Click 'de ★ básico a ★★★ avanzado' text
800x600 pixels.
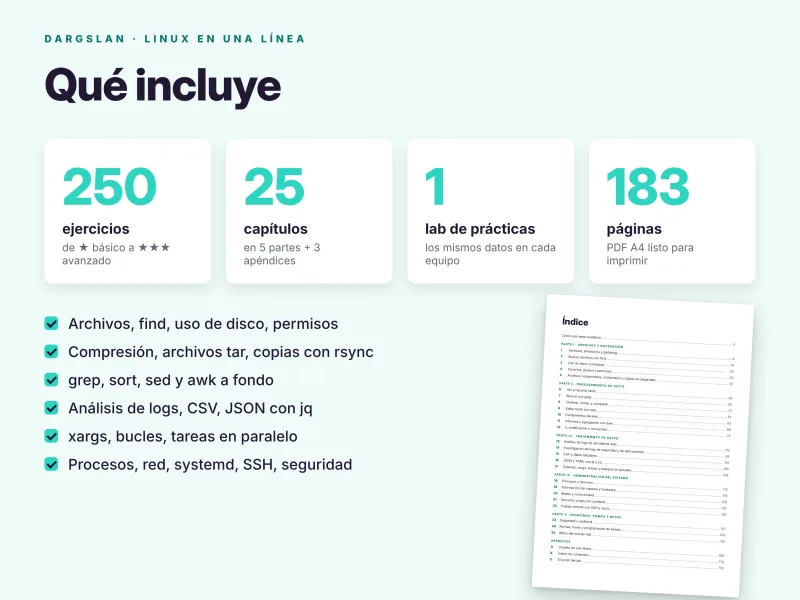click(x=116, y=254)
